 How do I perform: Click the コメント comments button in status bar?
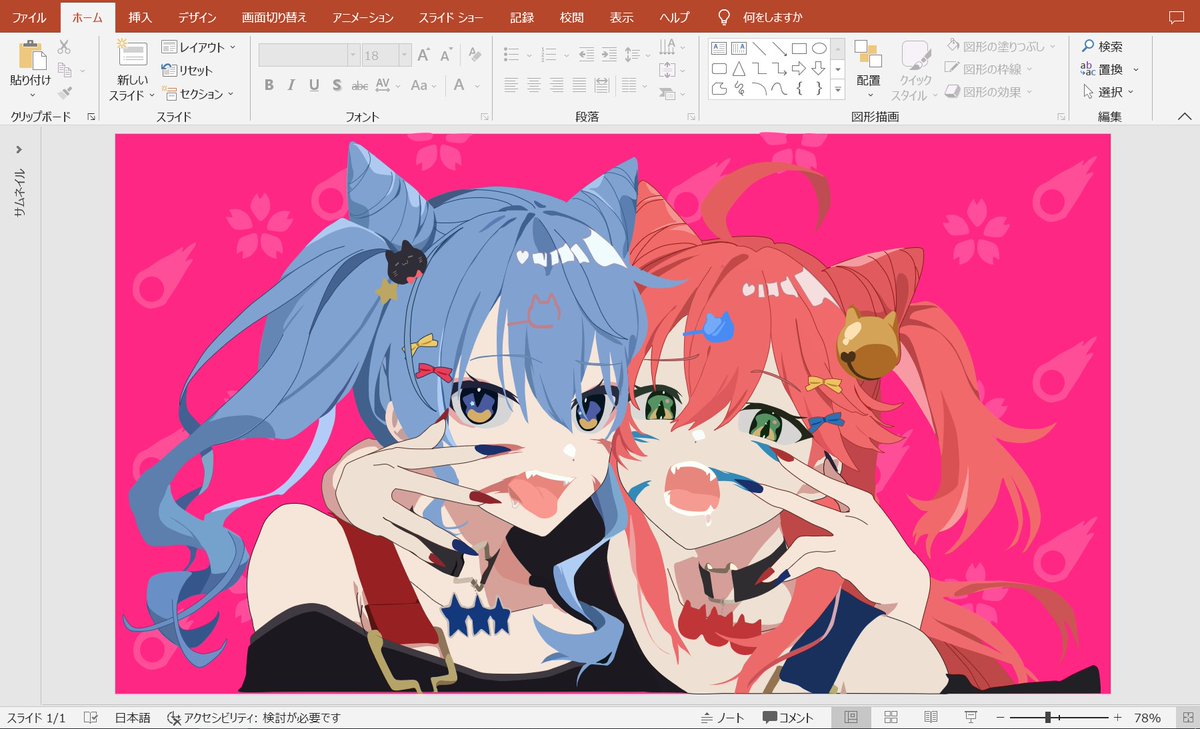click(788, 718)
